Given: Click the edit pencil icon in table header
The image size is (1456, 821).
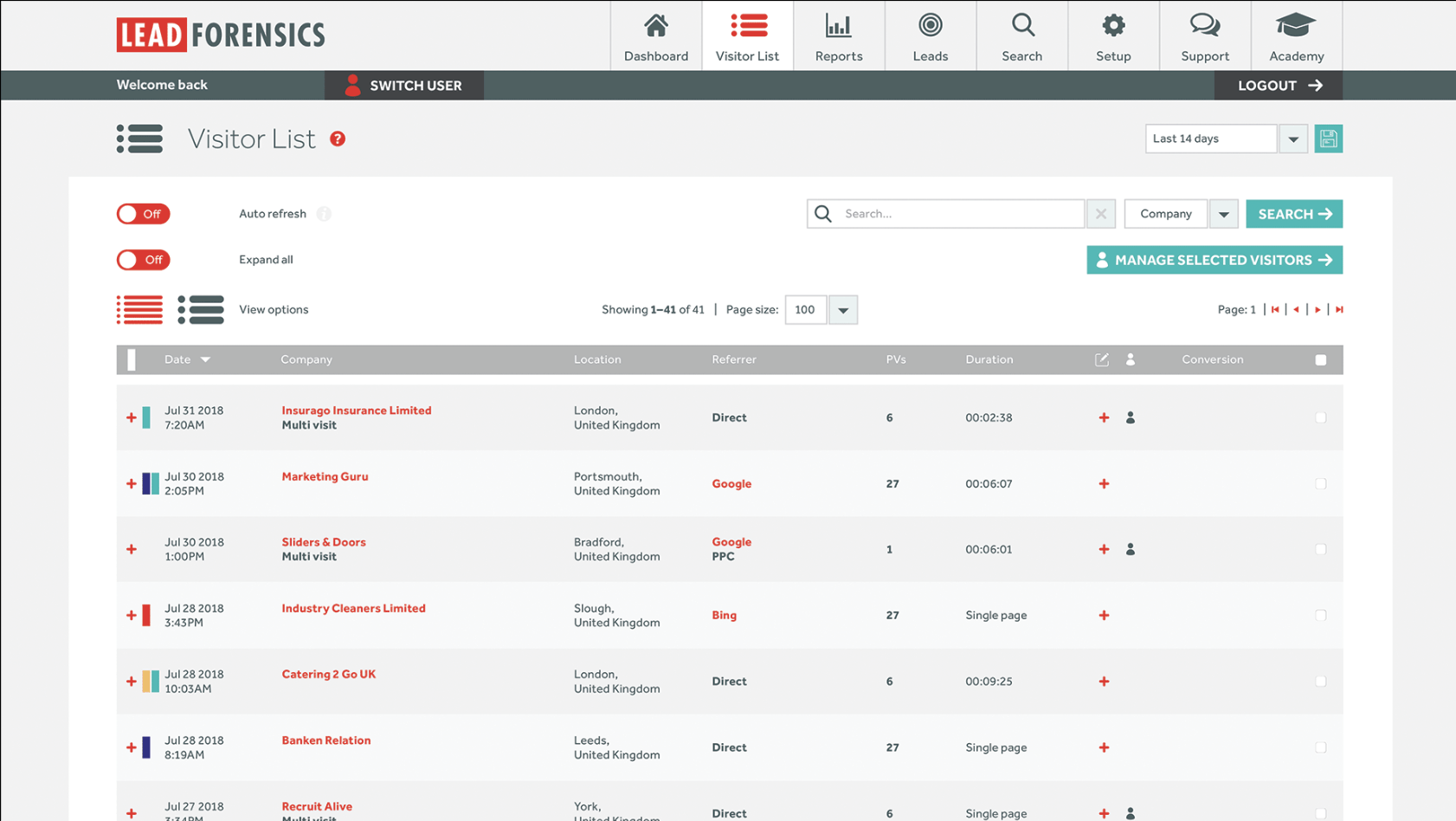Looking at the screenshot, I should tap(1101, 359).
